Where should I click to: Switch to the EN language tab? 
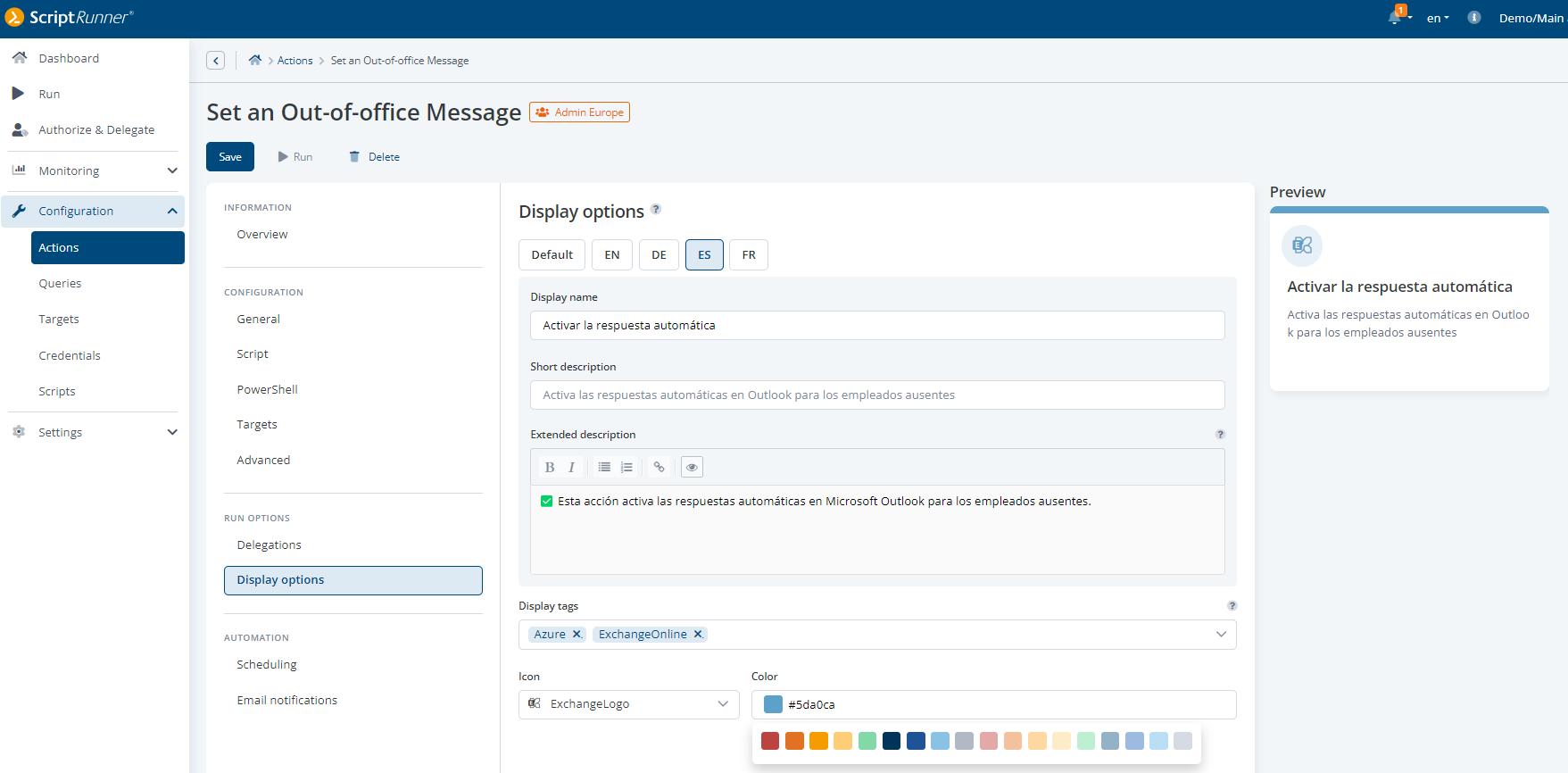pyautogui.click(x=612, y=254)
